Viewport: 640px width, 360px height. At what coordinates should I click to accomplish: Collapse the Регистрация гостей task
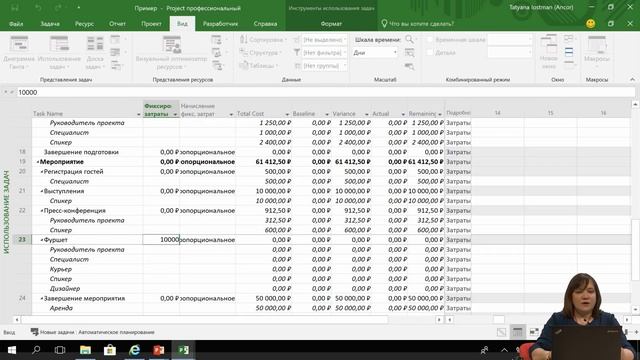[x=42, y=172]
